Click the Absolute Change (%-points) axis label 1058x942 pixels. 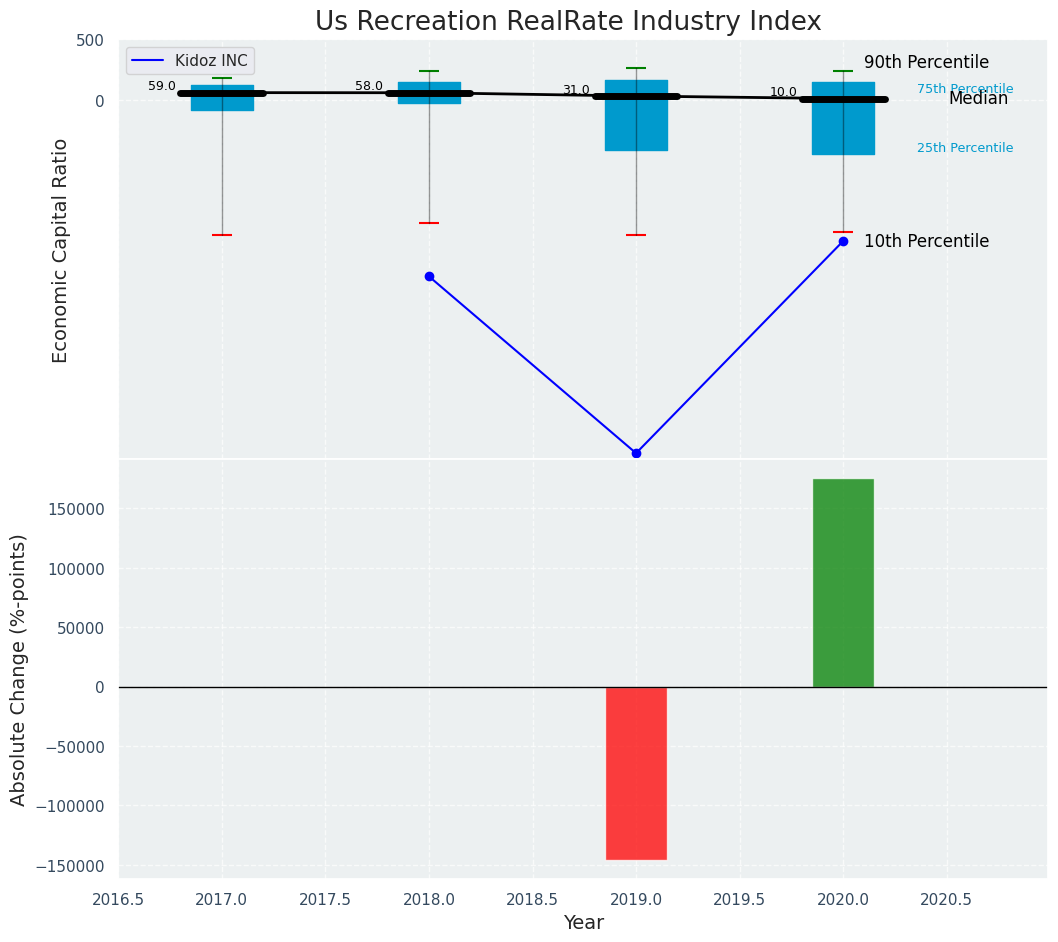[x=19, y=669]
